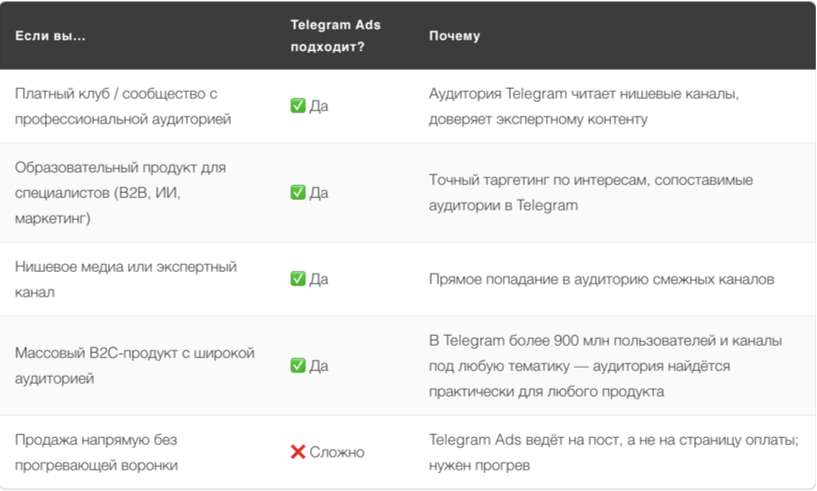
Task: Click 'Образовательный продукт для специалистов' cell
Action: (x=120, y=192)
